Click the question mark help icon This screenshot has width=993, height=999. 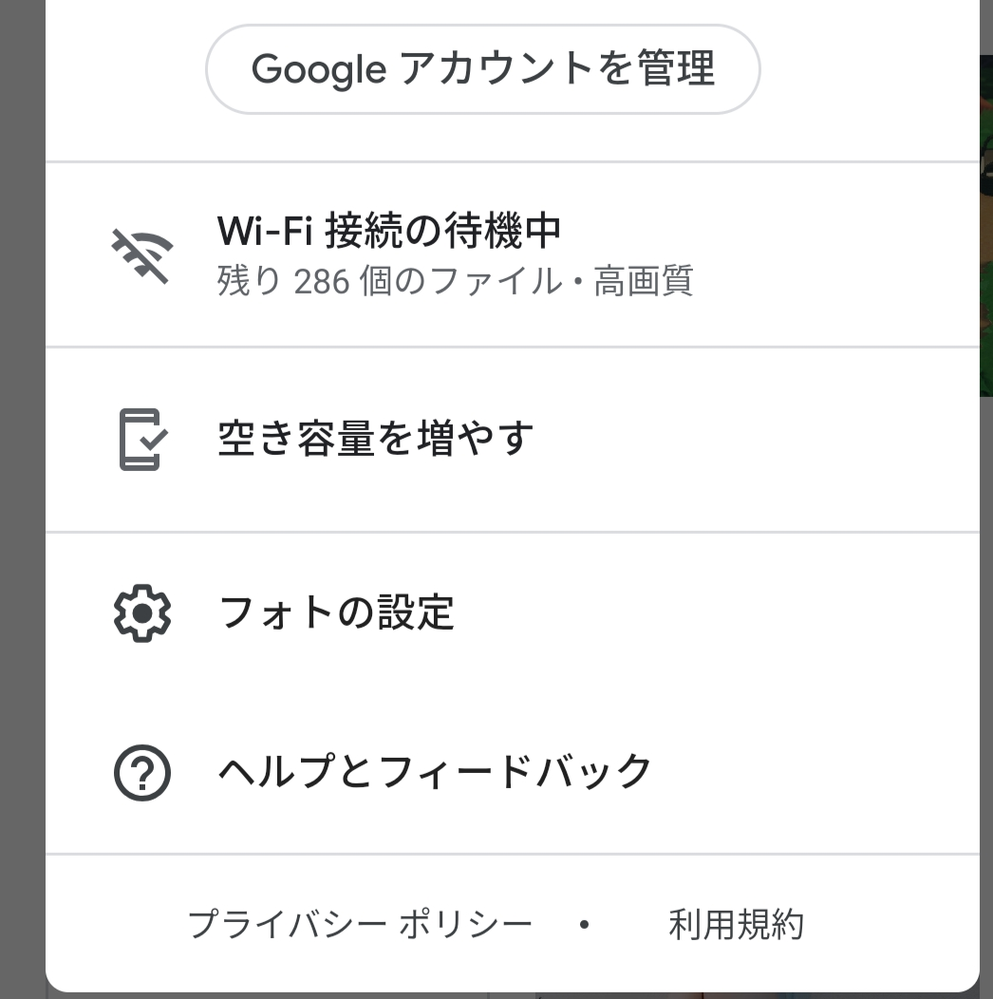click(142, 773)
